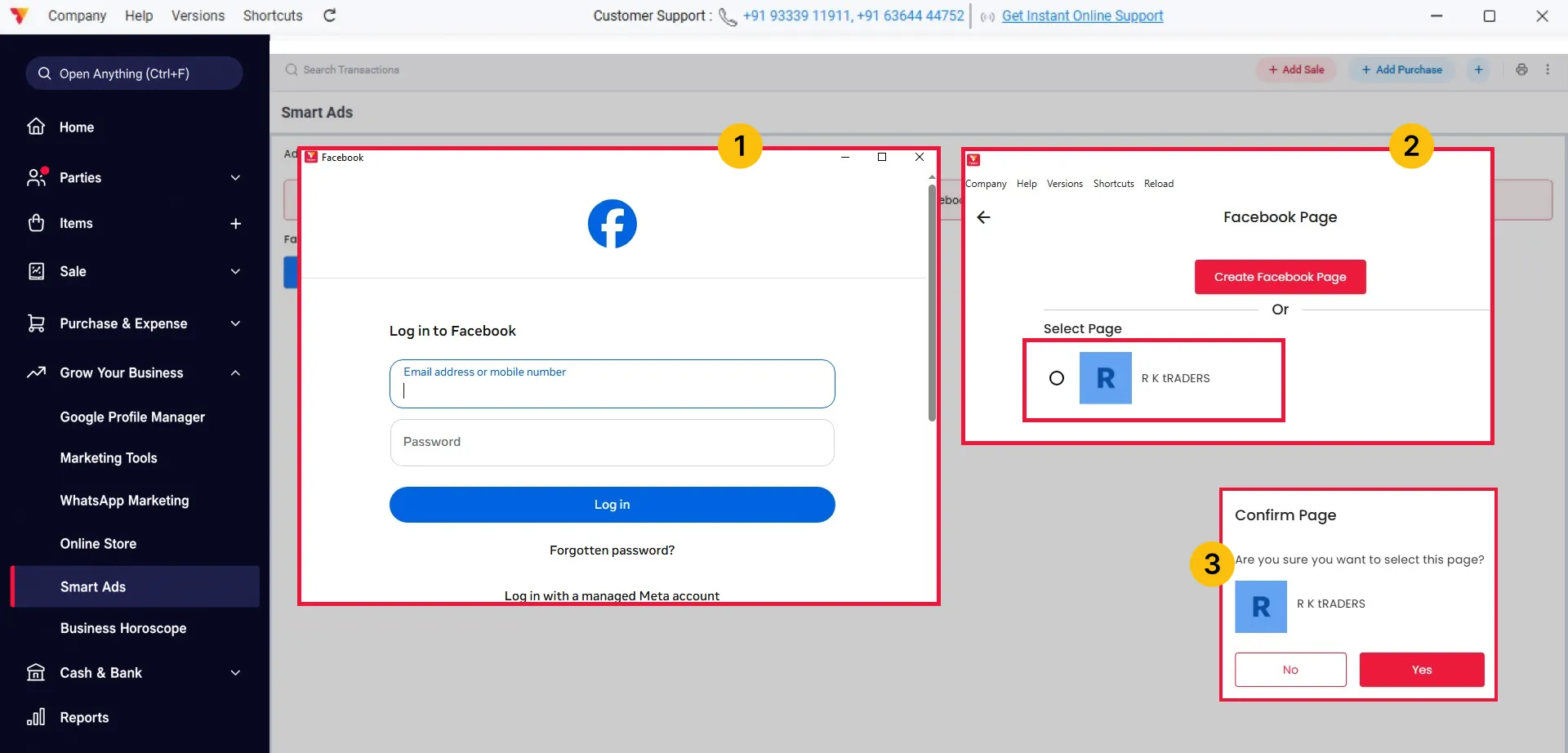The height and width of the screenshot is (753, 1568).
Task: Click the reload icon in the top menu bar
Action: coord(330,16)
